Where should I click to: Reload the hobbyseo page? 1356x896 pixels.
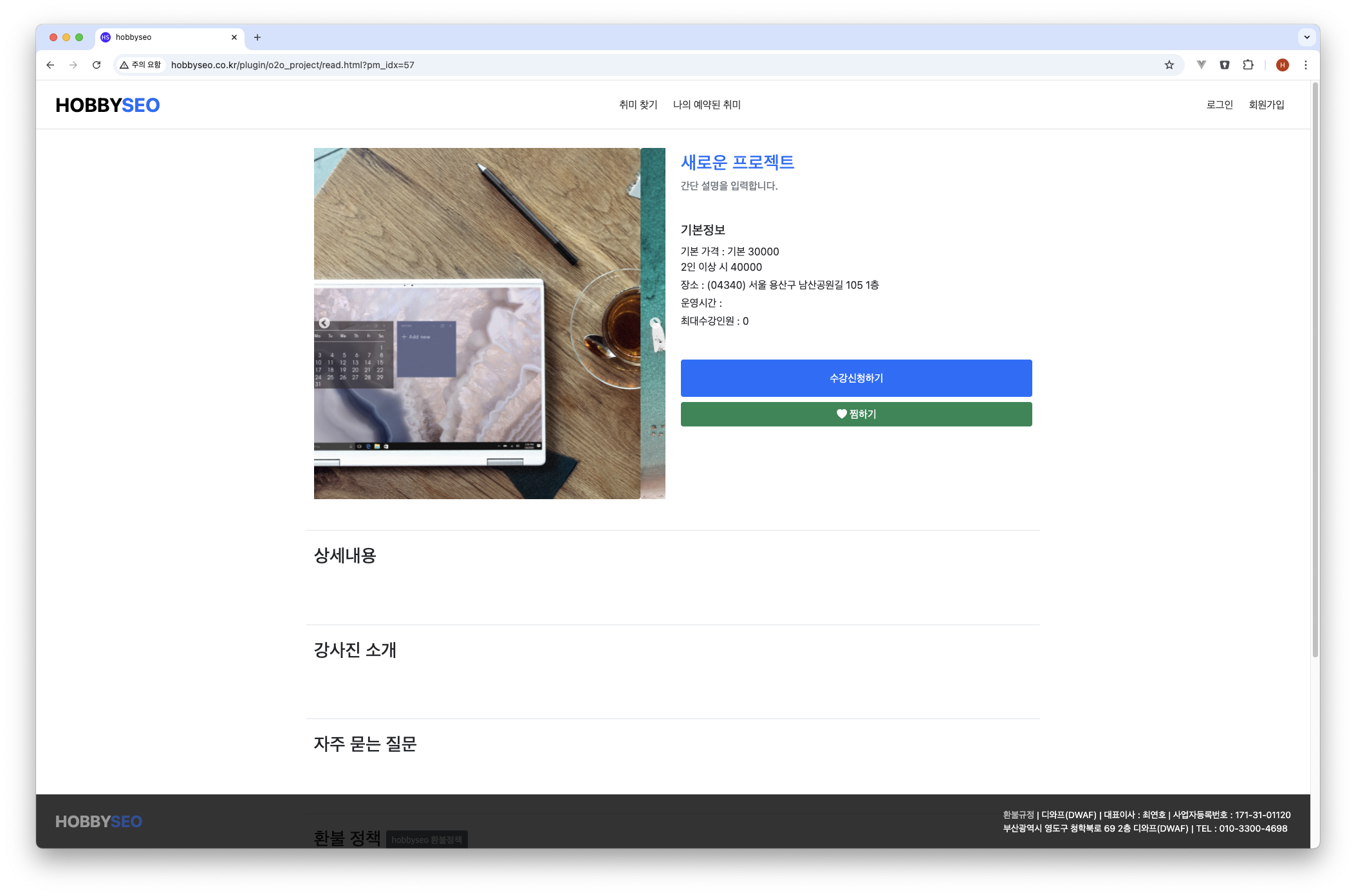(x=97, y=65)
